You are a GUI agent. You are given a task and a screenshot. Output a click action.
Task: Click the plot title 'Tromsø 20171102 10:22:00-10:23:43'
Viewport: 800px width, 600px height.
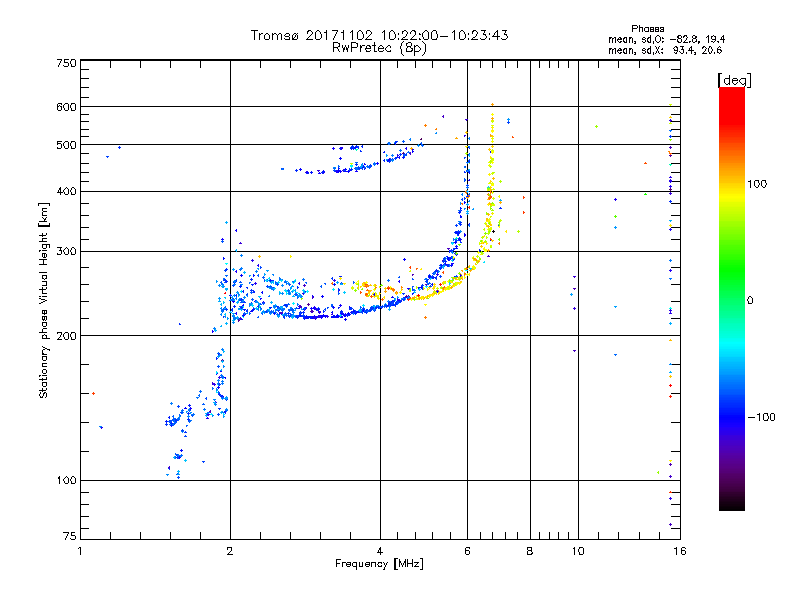(x=380, y=35)
